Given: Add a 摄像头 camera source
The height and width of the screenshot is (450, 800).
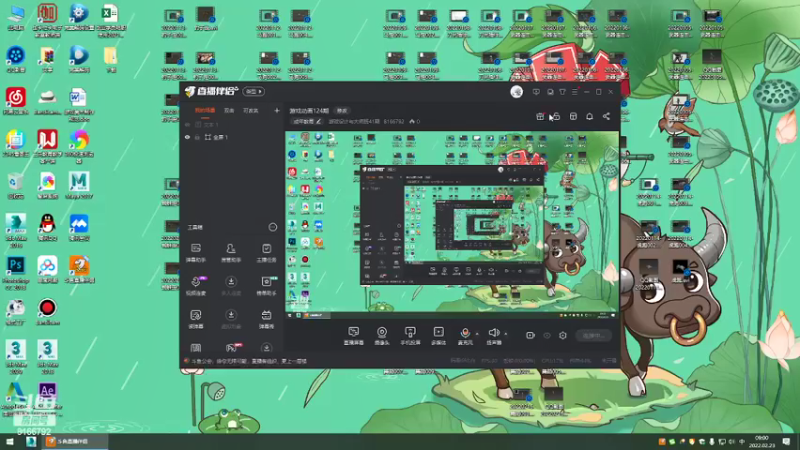Looking at the screenshot, I should coord(382,336).
